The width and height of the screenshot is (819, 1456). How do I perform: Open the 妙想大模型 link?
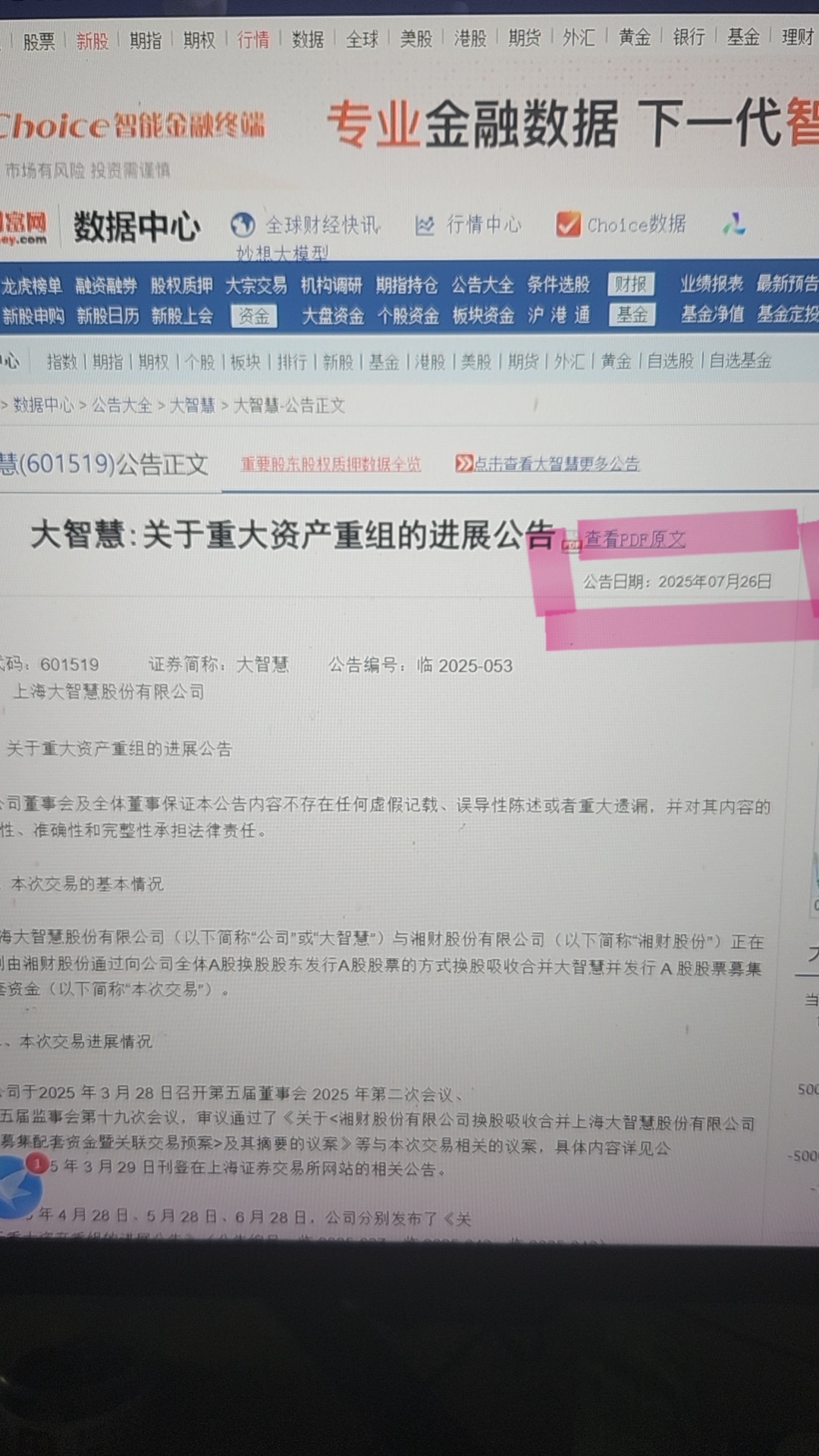282,253
